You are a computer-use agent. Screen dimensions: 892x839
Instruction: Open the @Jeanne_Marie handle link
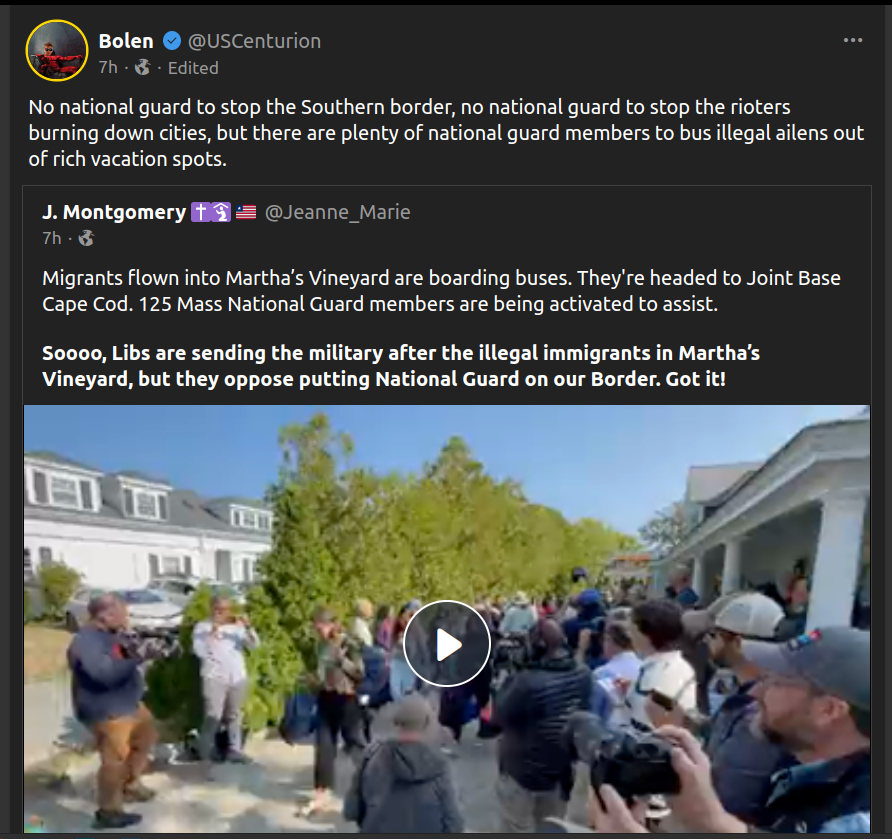[x=337, y=212]
